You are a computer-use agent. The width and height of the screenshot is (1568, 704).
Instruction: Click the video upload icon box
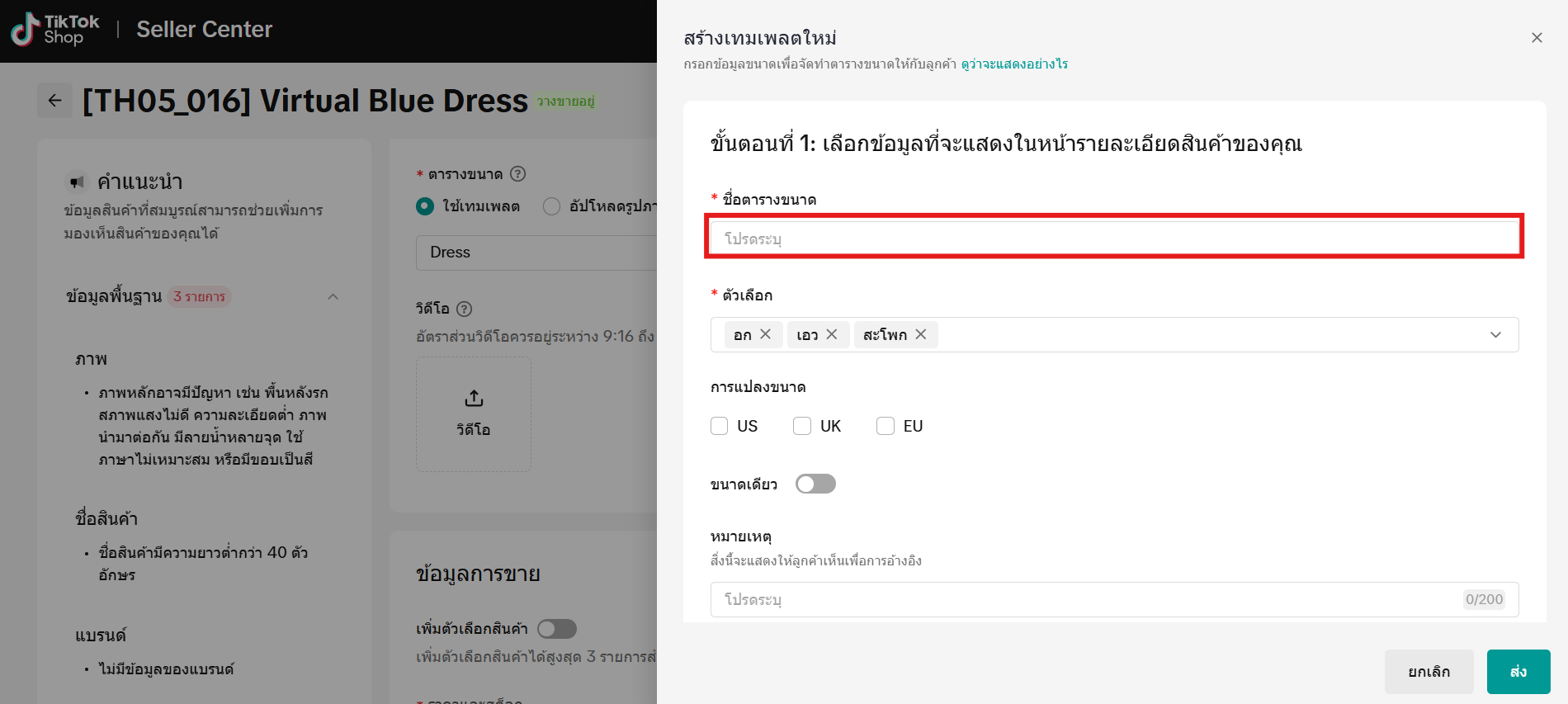(x=474, y=414)
